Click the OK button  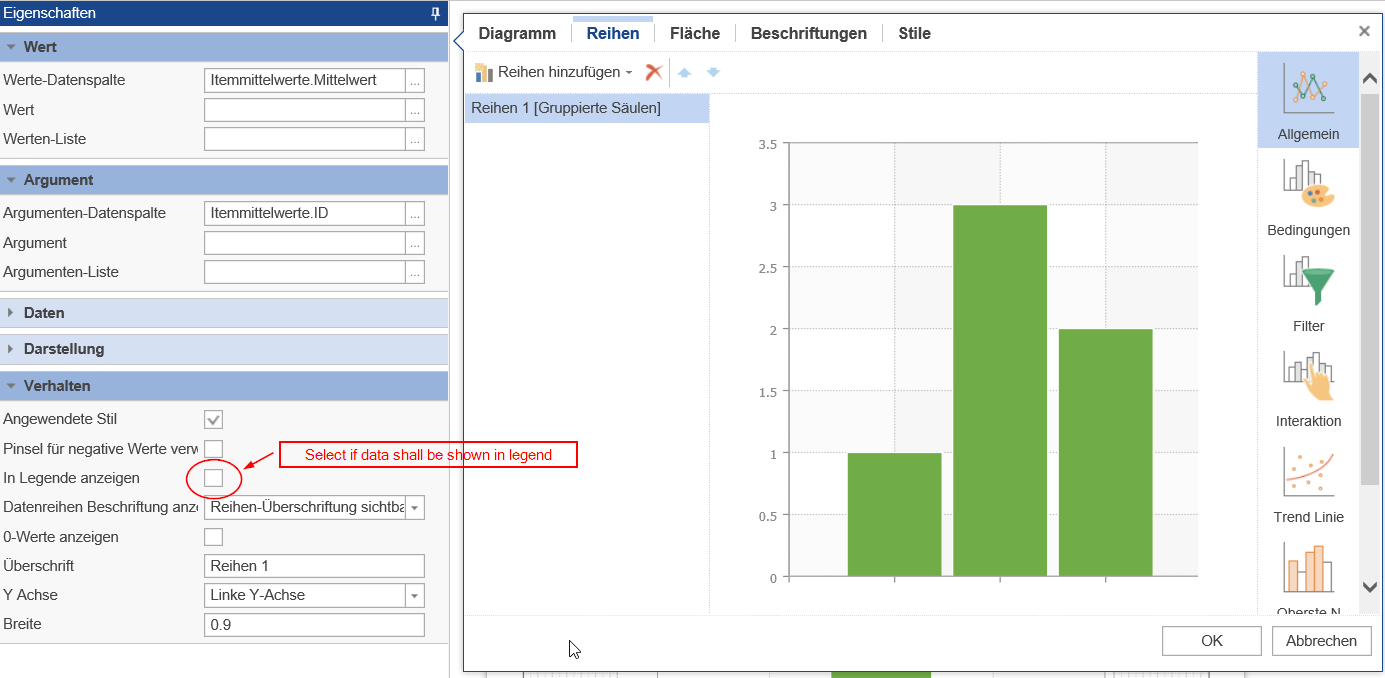point(1212,641)
